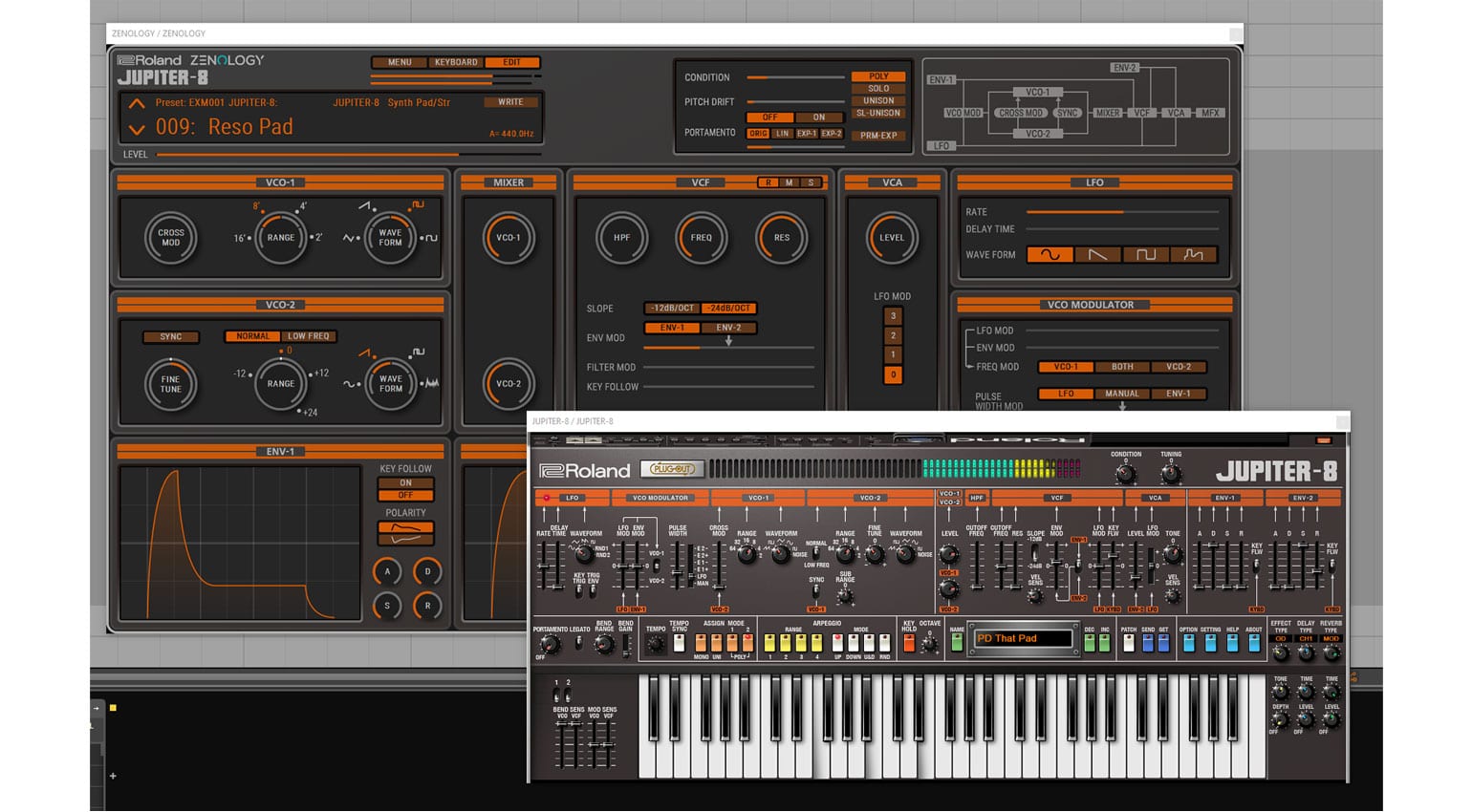
Task: Click the REVERB TYPE knob in Jupiter-8 window
Action: click(x=1331, y=653)
